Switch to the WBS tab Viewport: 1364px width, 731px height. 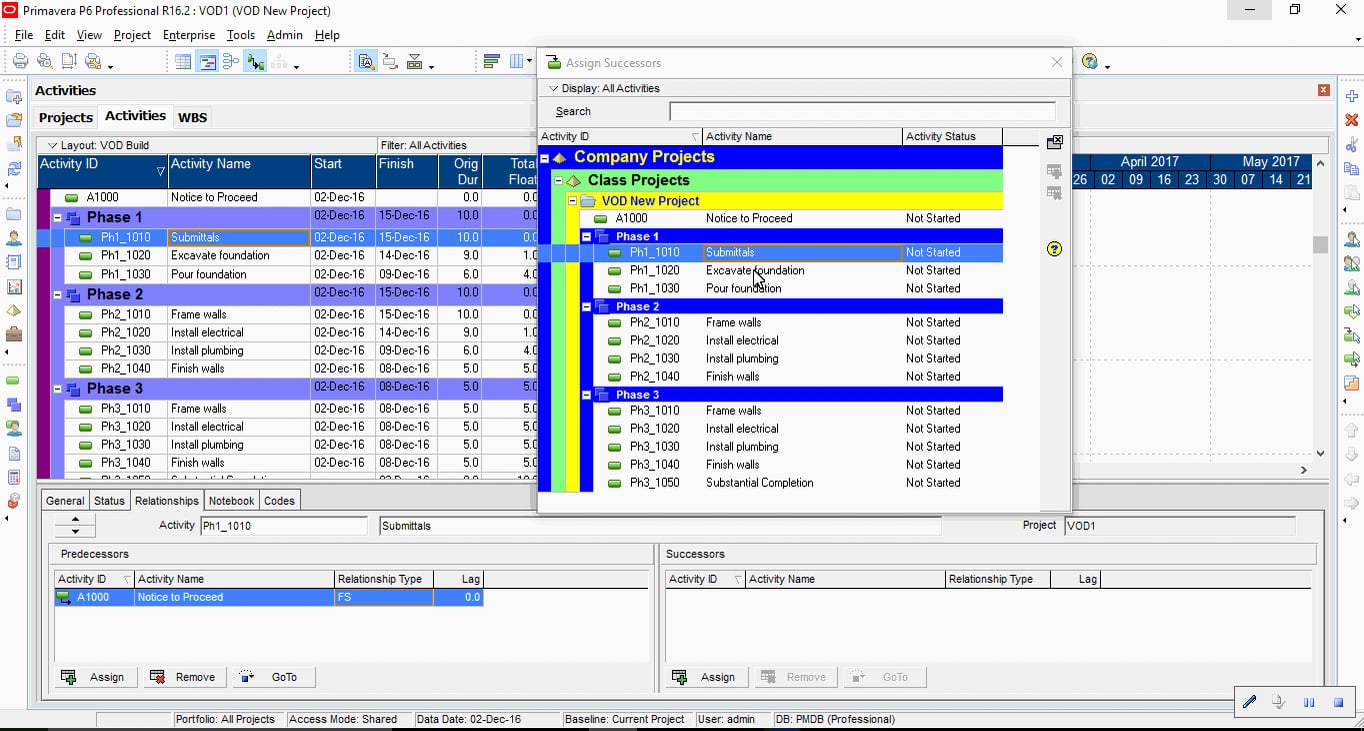click(192, 117)
